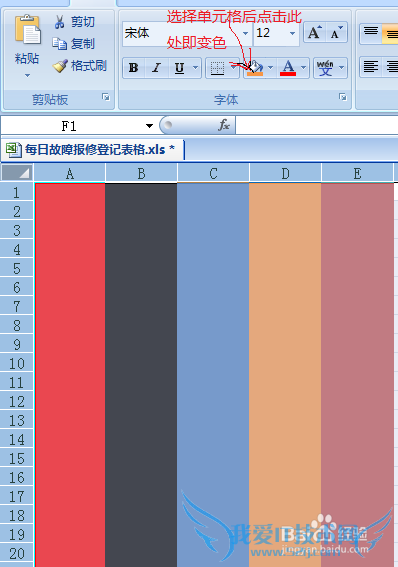The width and height of the screenshot is (398, 567).
Task: Expand the font size dropdown arrow
Action: click(x=292, y=34)
